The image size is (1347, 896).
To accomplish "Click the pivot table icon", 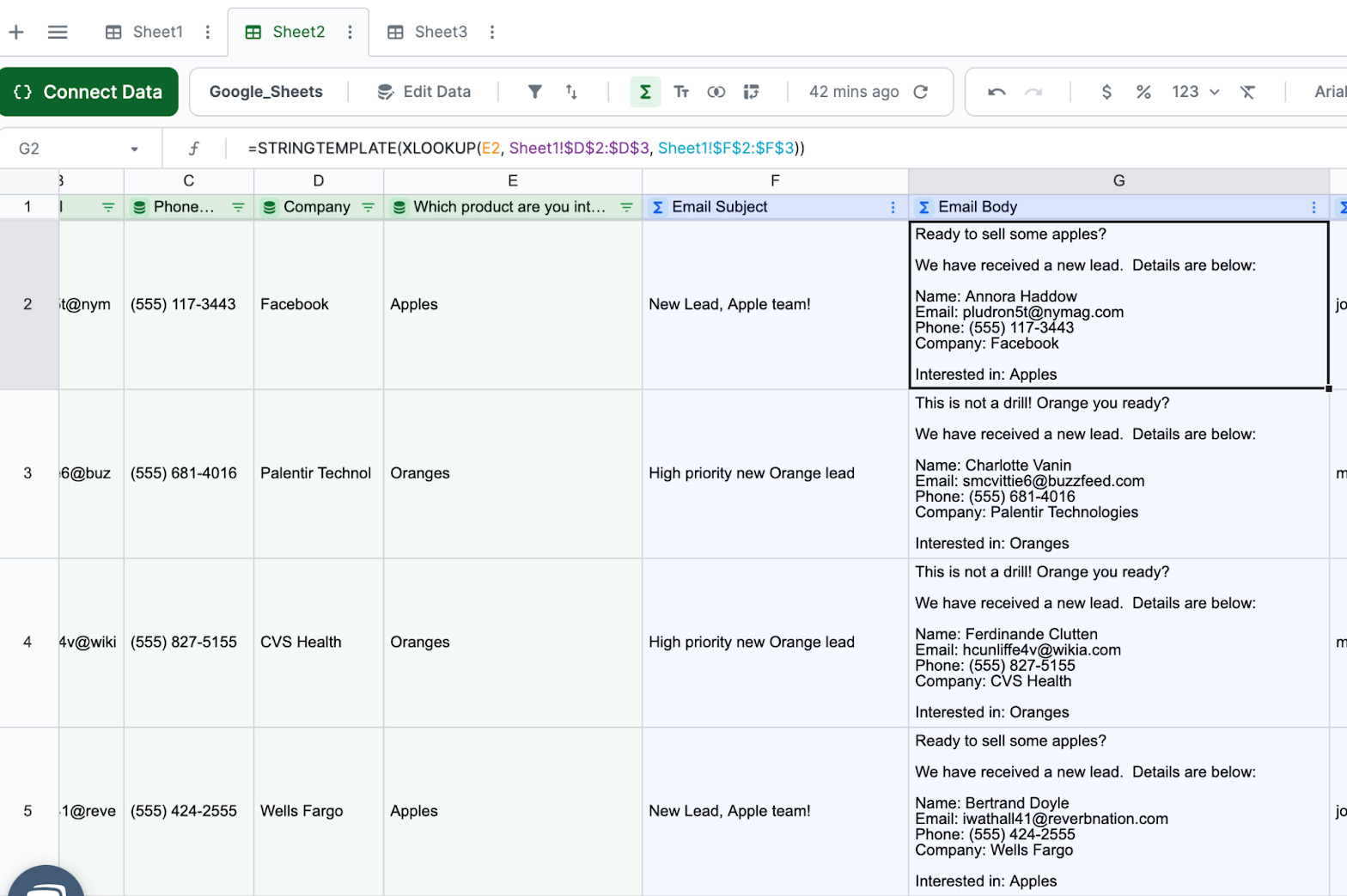I will pyautogui.click(x=752, y=92).
